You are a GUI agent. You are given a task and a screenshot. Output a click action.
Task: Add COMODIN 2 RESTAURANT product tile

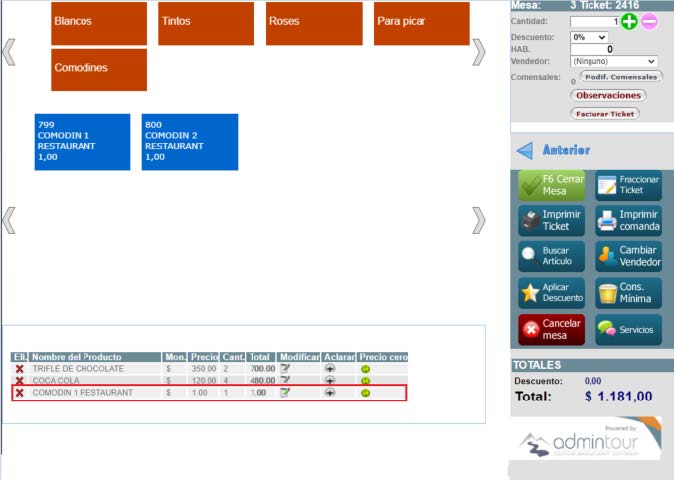click(x=190, y=141)
